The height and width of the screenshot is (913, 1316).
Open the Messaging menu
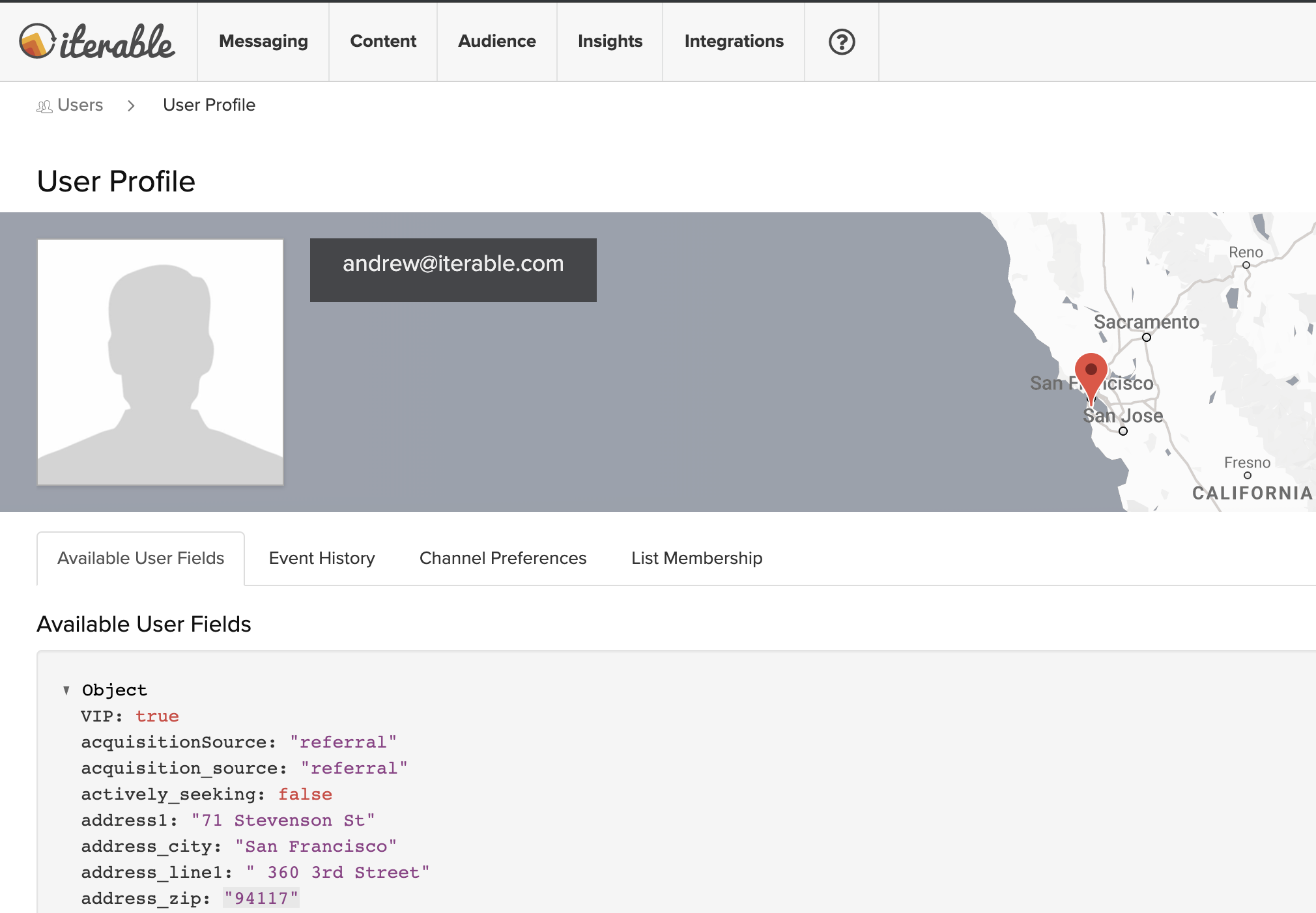coord(263,41)
